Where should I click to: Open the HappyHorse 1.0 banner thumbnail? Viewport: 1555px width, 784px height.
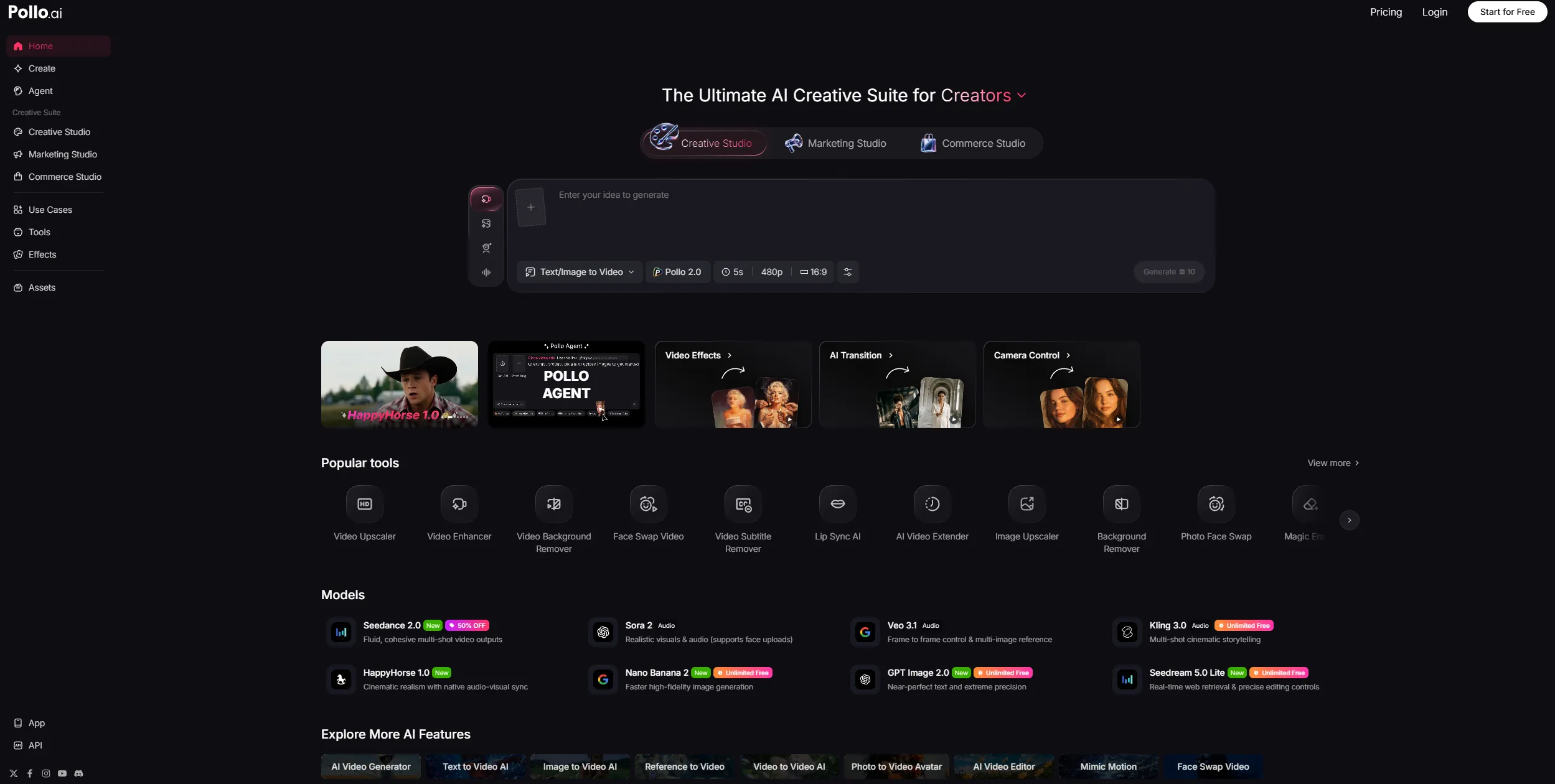[x=400, y=385]
